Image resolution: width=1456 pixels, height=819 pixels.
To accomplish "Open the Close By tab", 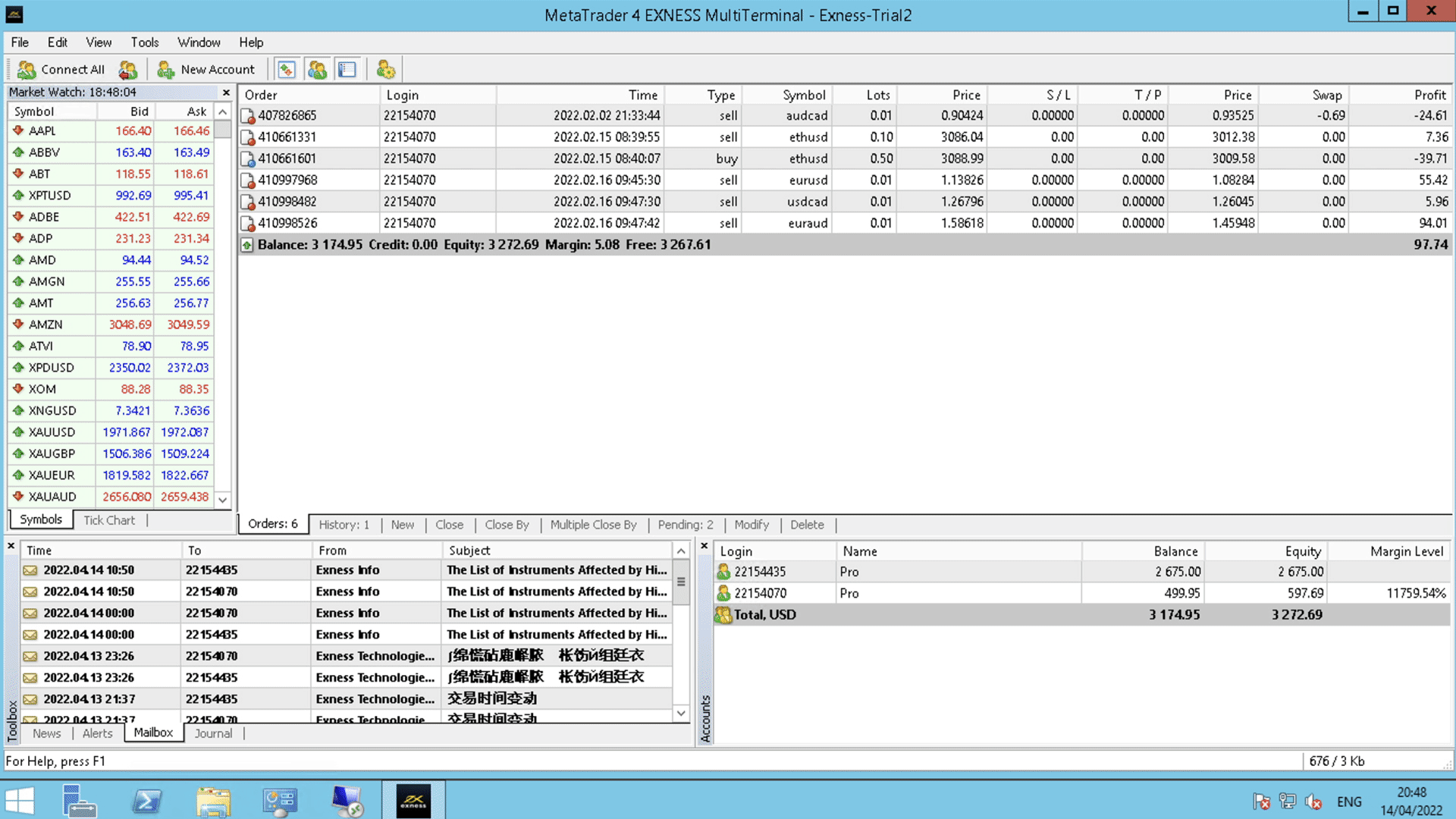I will coord(507,525).
